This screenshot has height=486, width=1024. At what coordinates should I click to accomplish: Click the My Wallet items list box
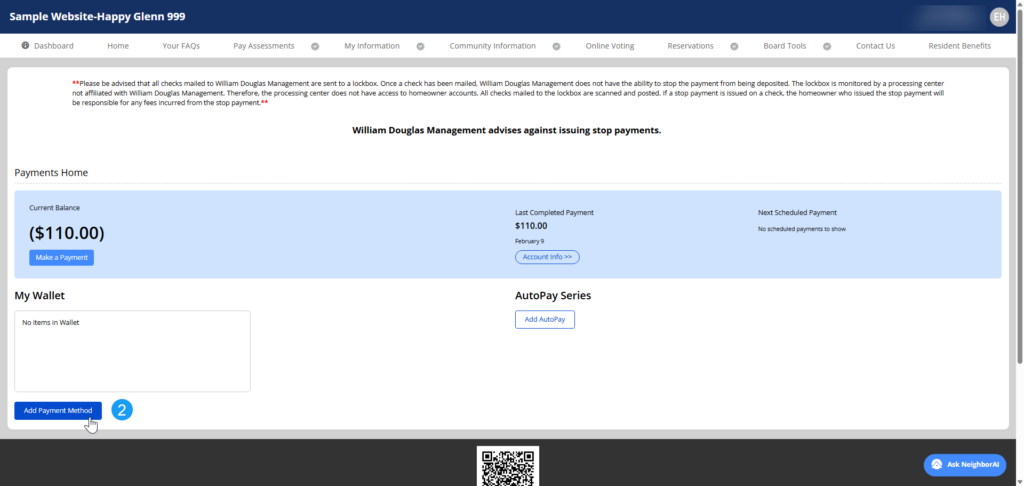[x=132, y=350]
